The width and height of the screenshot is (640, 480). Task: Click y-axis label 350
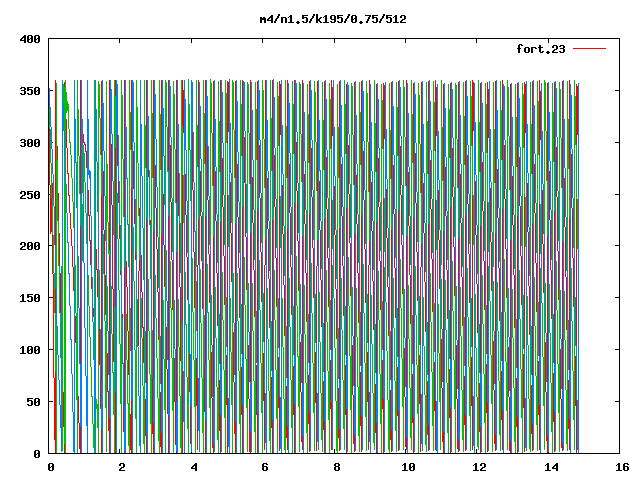[30, 91]
